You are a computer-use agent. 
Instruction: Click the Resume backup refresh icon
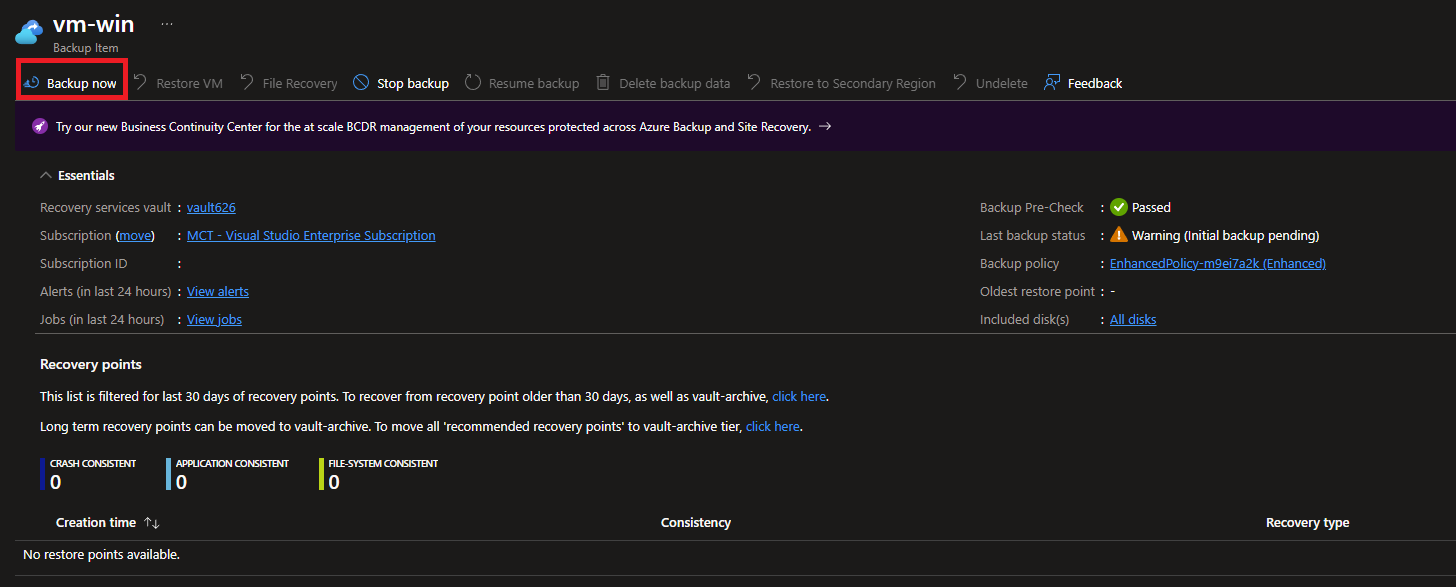point(473,82)
